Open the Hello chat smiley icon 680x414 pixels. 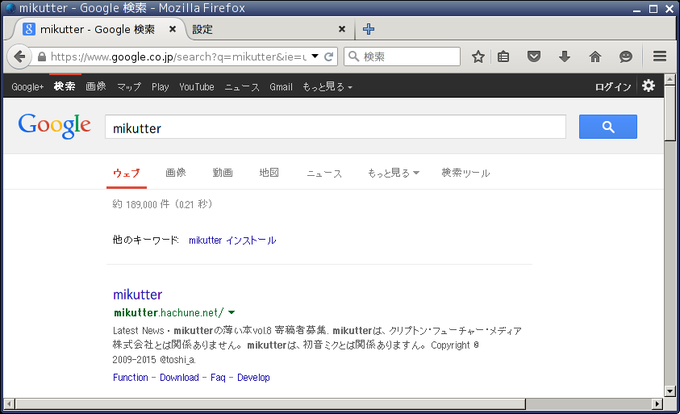tap(625, 57)
